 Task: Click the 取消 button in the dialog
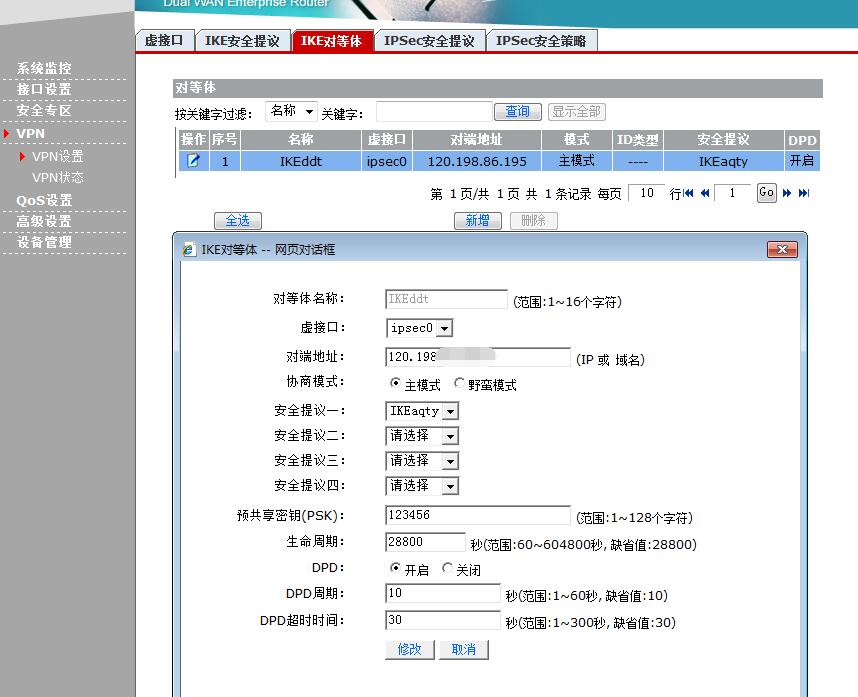pos(463,649)
